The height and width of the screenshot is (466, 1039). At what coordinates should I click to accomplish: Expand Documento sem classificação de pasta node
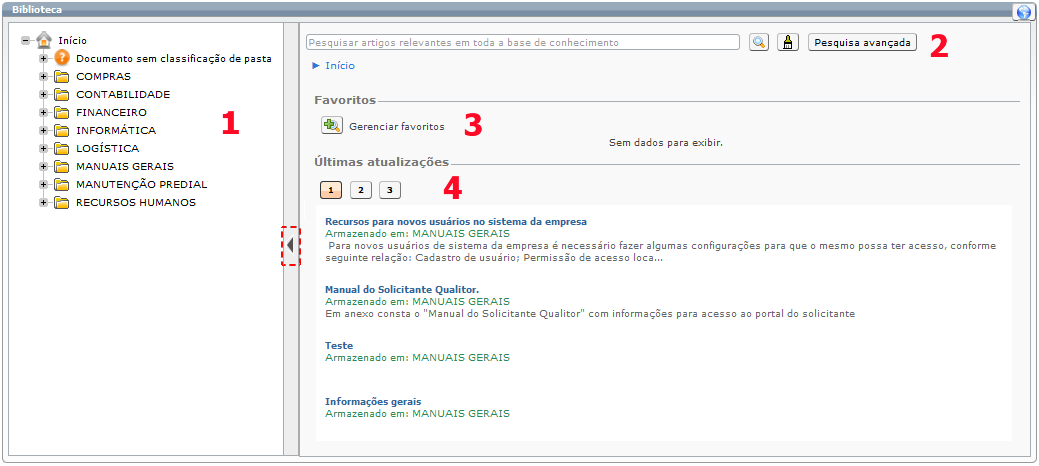point(44,58)
